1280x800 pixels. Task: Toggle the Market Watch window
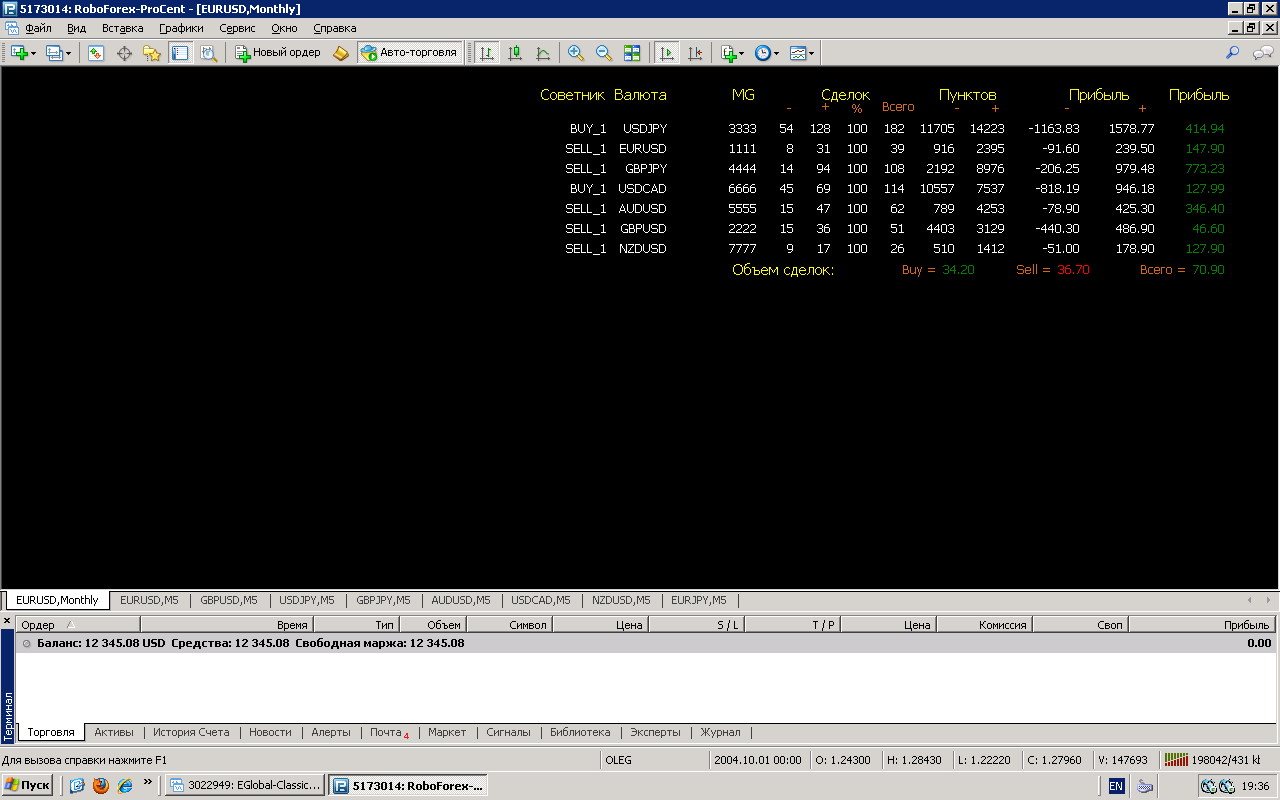coord(96,53)
